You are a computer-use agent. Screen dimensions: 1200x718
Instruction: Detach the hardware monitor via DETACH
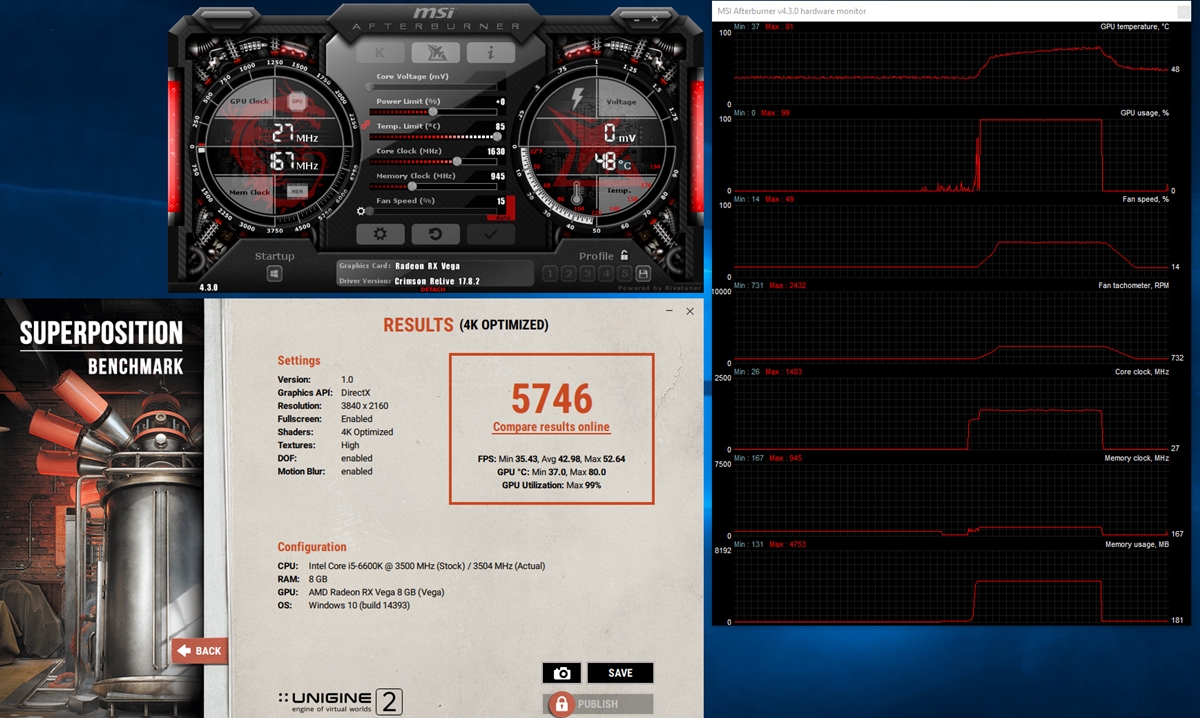pyautogui.click(x=435, y=289)
